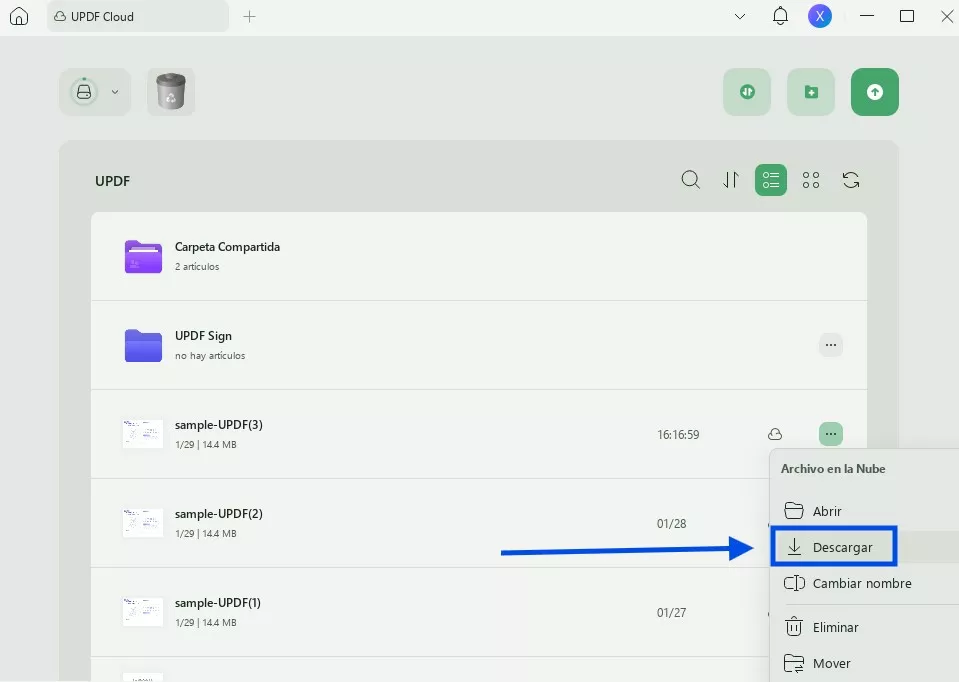Screen dimensions: 959x682
Task: Toggle more options for sample-UPDF(3)
Action: [831, 434]
